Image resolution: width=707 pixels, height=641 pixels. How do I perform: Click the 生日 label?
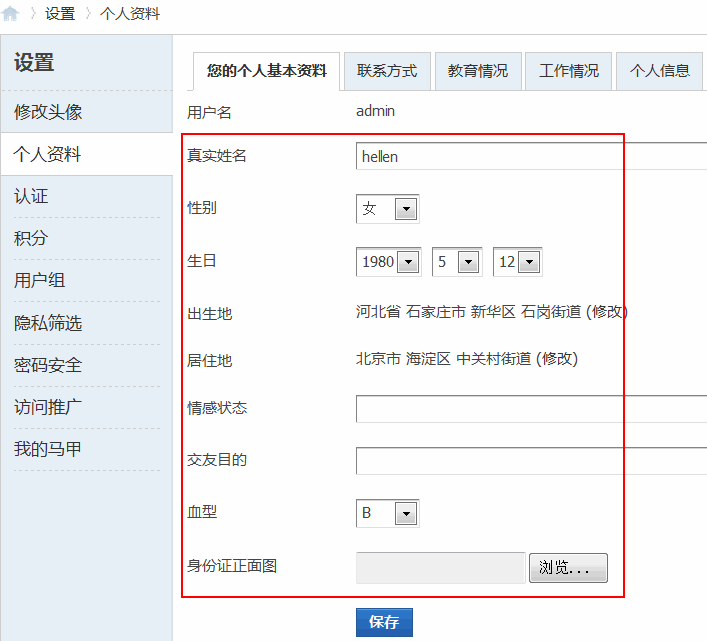point(202,261)
